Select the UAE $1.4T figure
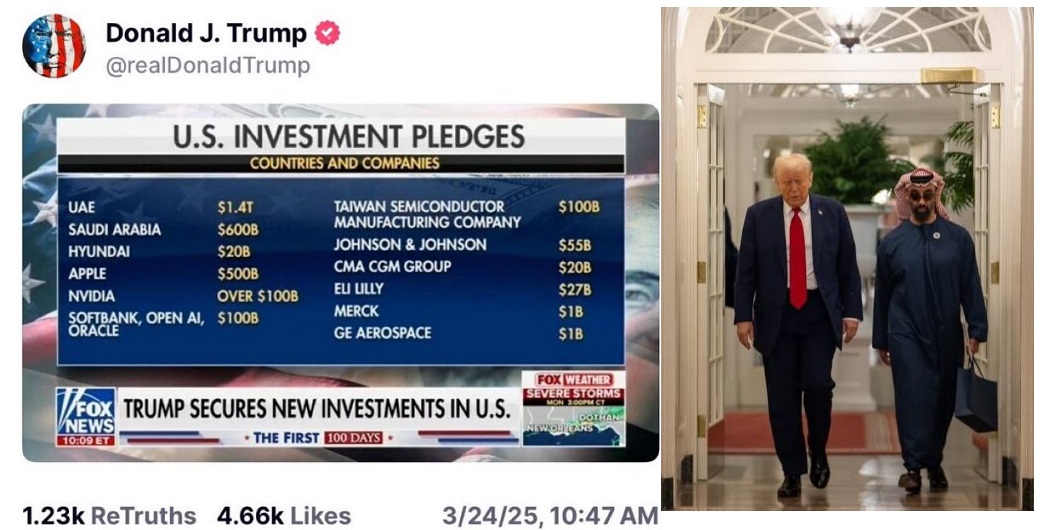The height and width of the screenshot is (530, 1041). [234, 207]
